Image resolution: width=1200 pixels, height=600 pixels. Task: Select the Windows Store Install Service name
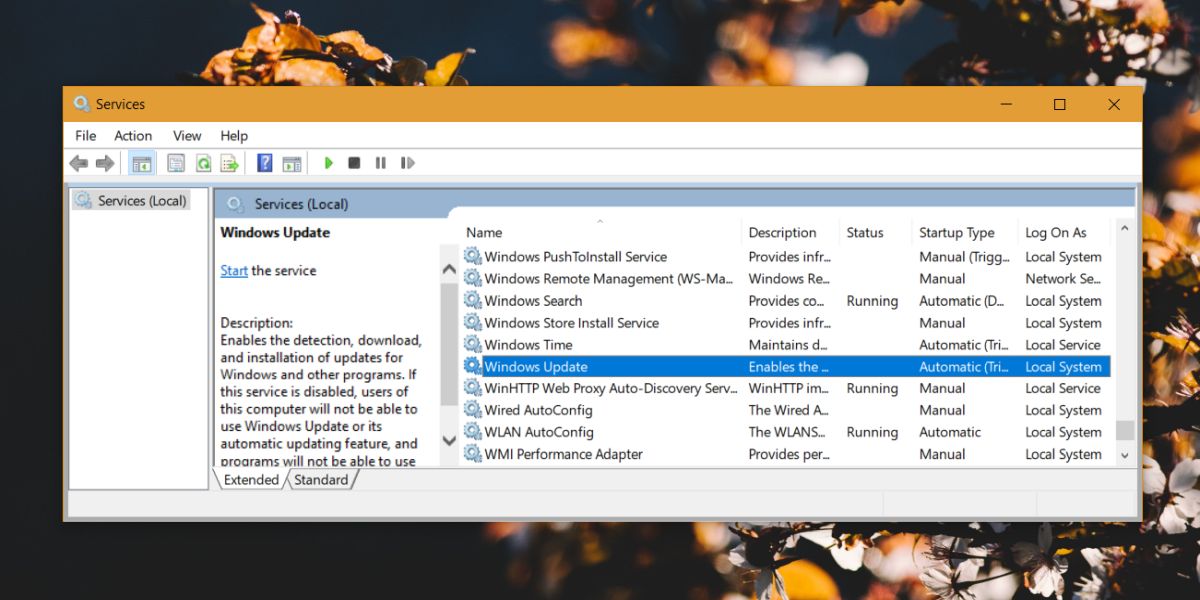tap(572, 323)
